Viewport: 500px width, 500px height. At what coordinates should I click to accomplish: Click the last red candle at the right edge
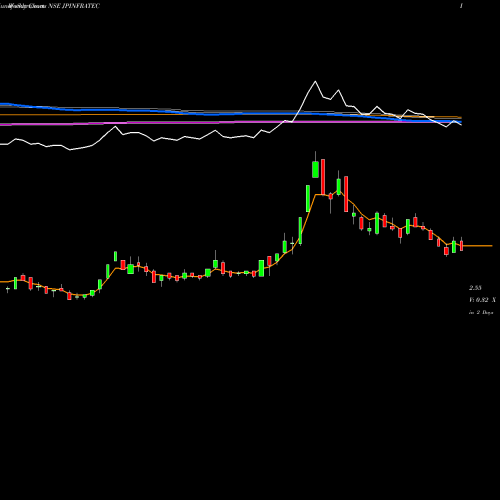[462, 246]
